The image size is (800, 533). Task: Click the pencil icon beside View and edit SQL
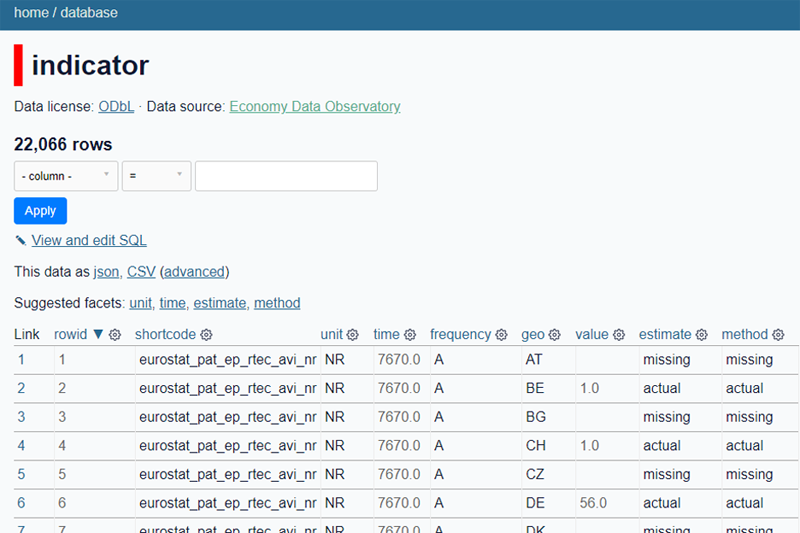[x=21, y=240]
